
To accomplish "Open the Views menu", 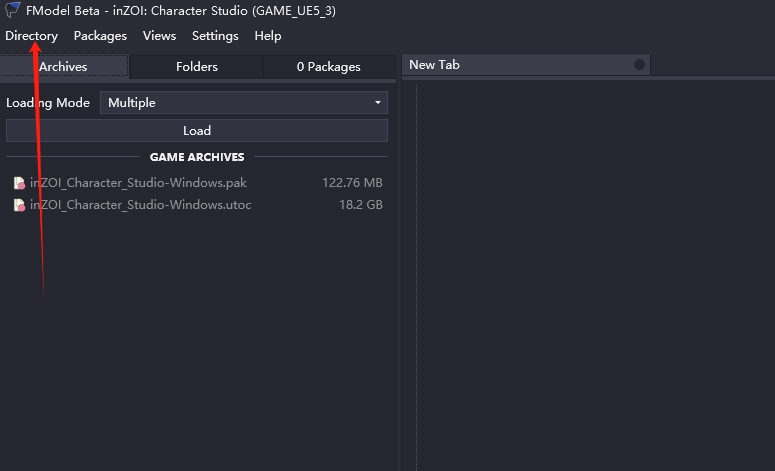I will 159,36.
